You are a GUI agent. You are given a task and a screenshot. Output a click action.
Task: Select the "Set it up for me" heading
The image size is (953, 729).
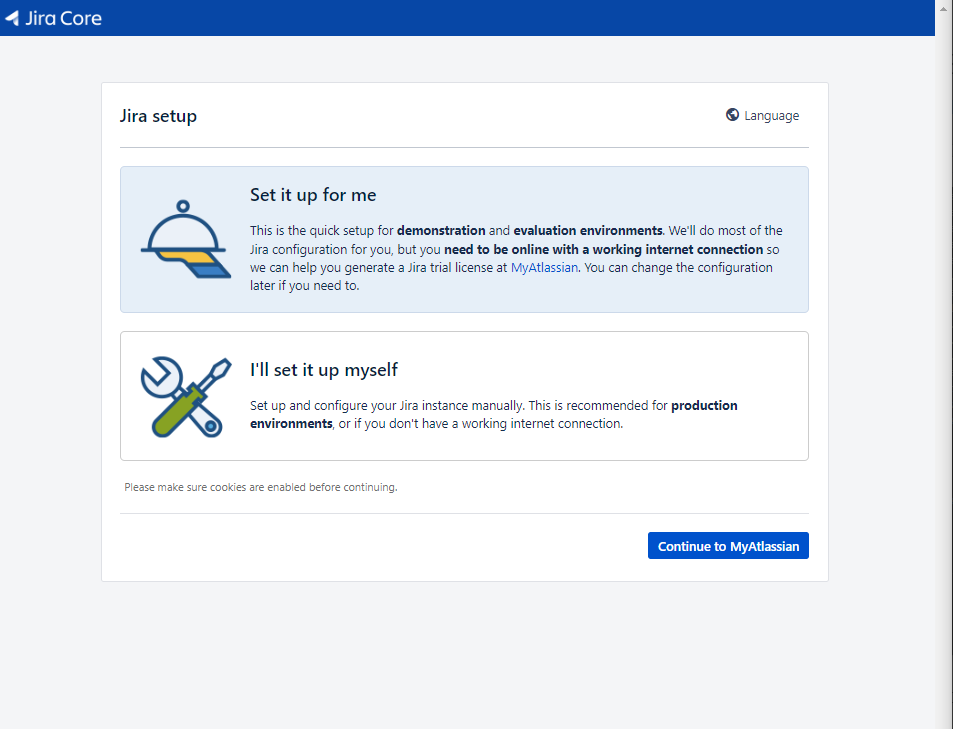pyautogui.click(x=313, y=195)
